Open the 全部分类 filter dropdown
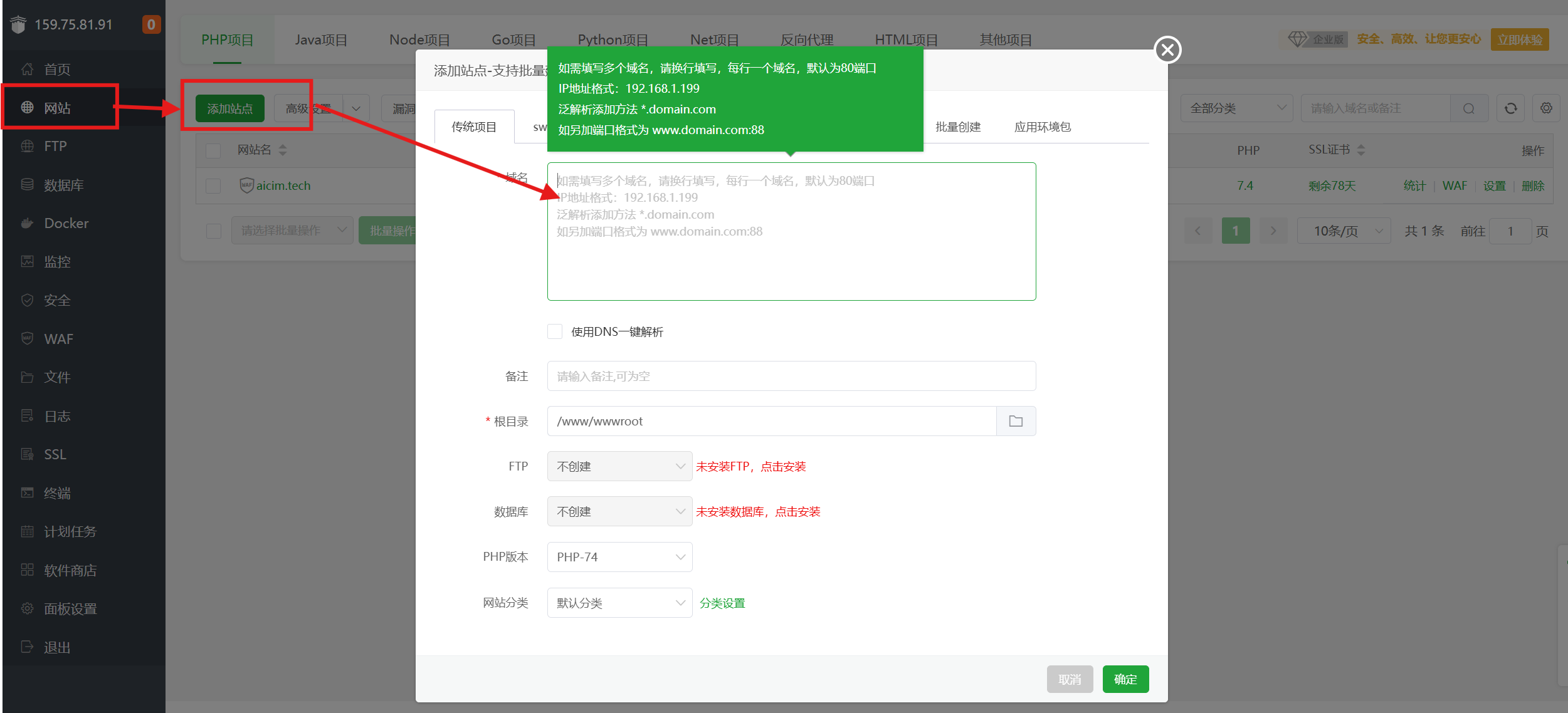The image size is (1568, 713). click(x=1237, y=108)
